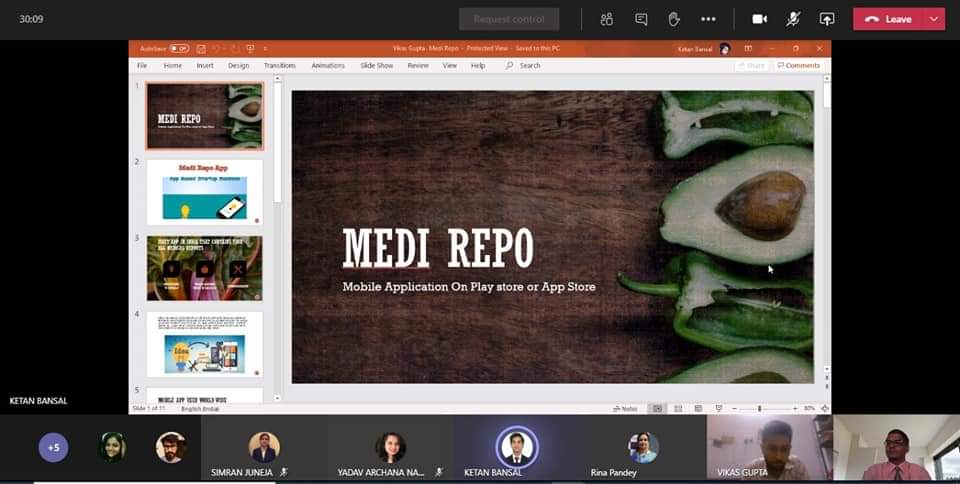Click the zoom slider handle
The image size is (960, 484).
coord(759,408)
